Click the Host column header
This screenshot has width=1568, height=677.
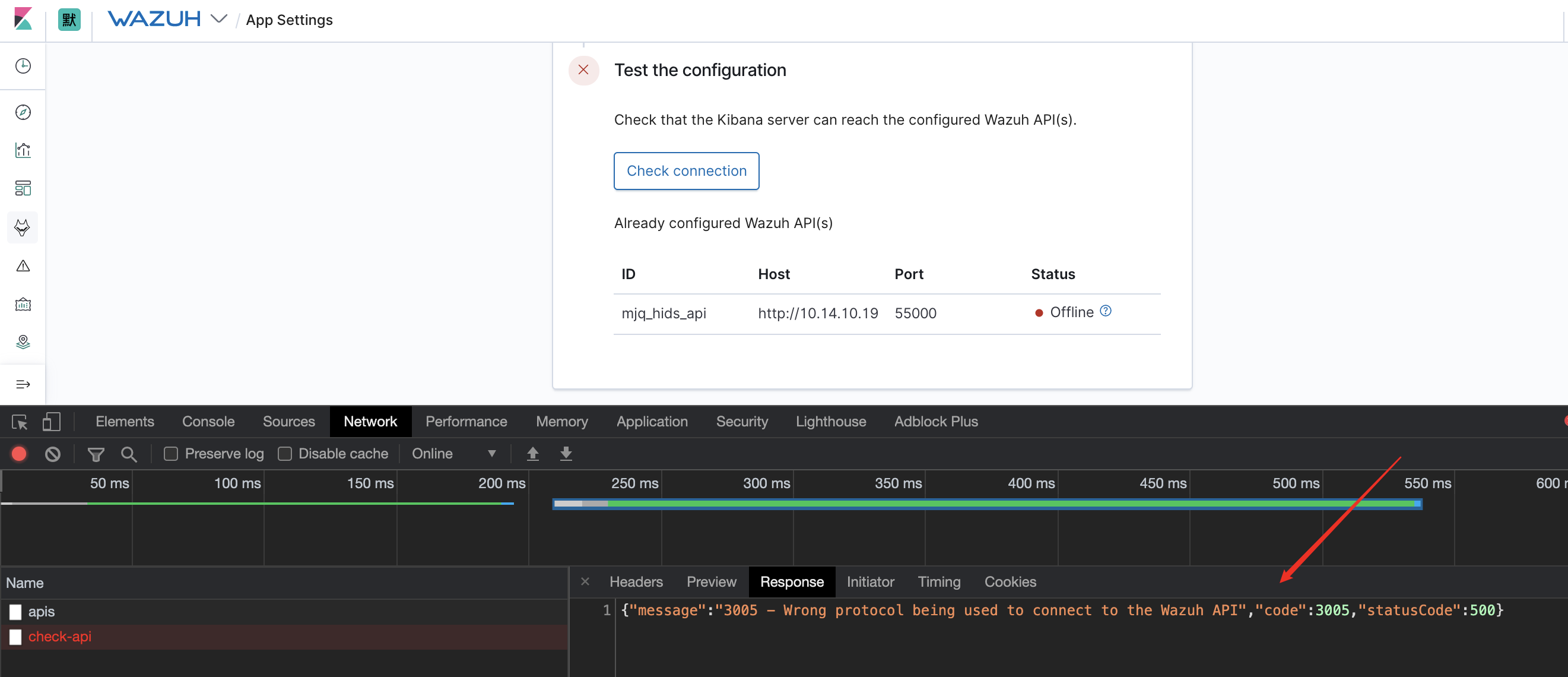tap(774, 274)
